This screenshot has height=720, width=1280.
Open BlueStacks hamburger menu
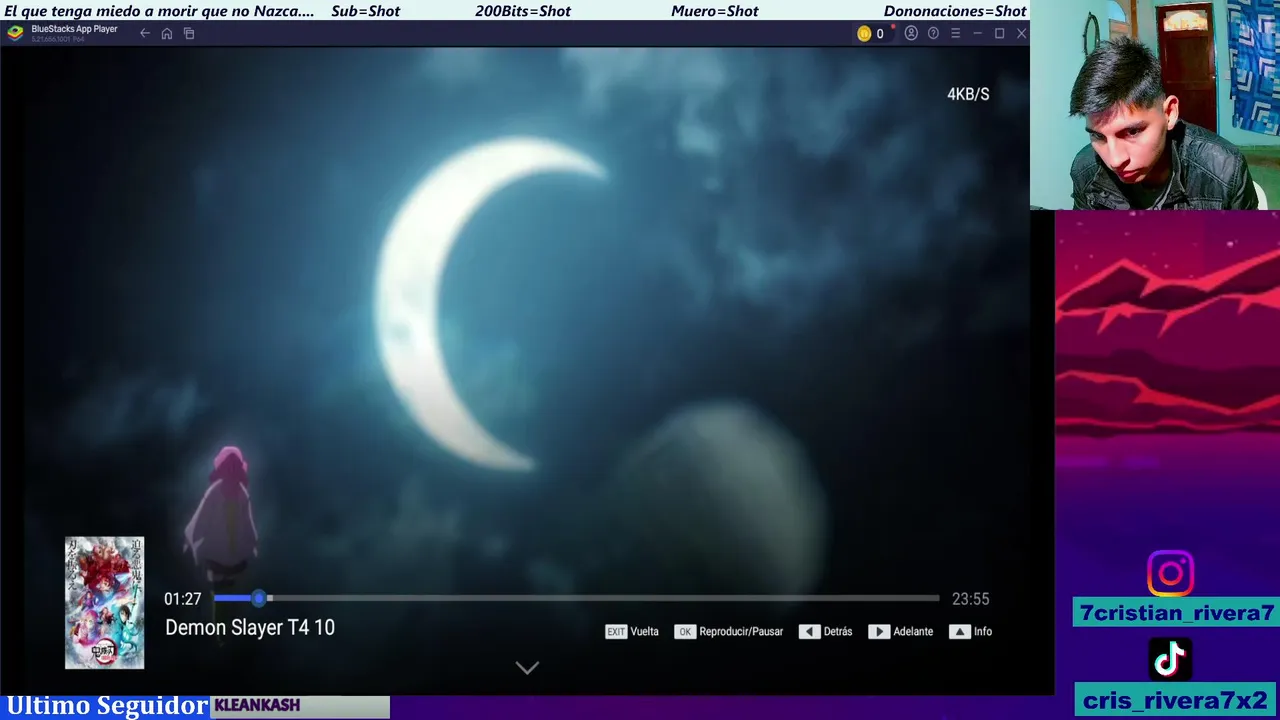pyautogui.click(x=955, y=33)
